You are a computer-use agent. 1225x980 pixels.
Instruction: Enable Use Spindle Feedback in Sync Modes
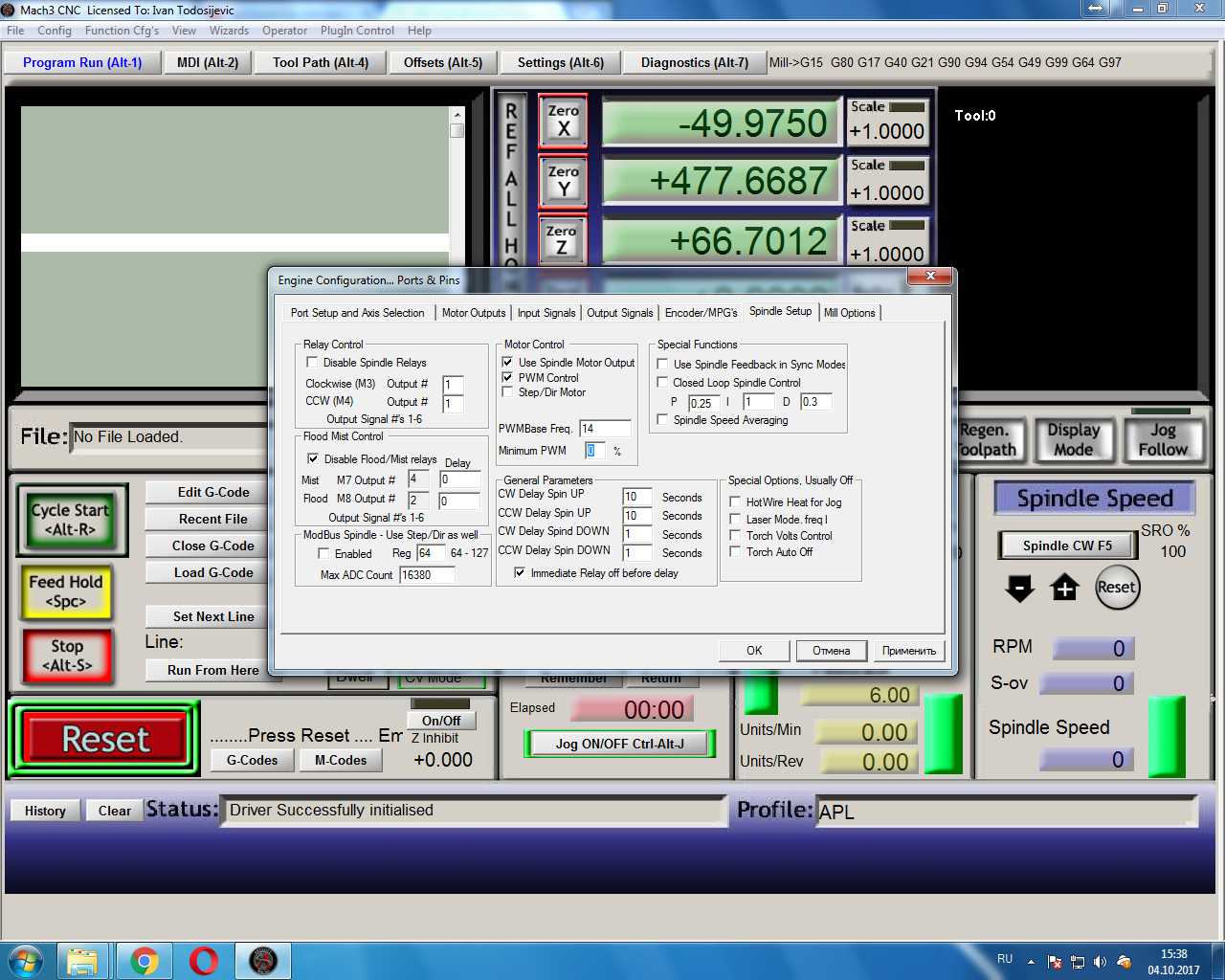pyautogui.click(x=662, y=364)
